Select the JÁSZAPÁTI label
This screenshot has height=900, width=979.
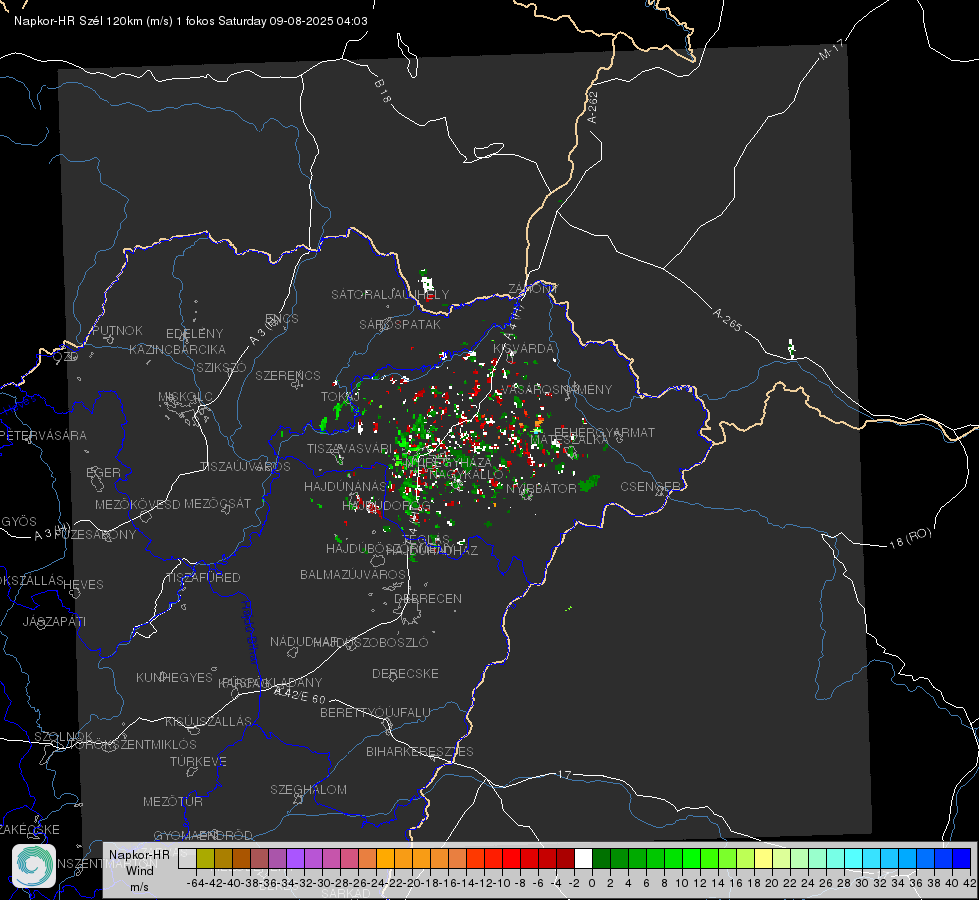54,621
